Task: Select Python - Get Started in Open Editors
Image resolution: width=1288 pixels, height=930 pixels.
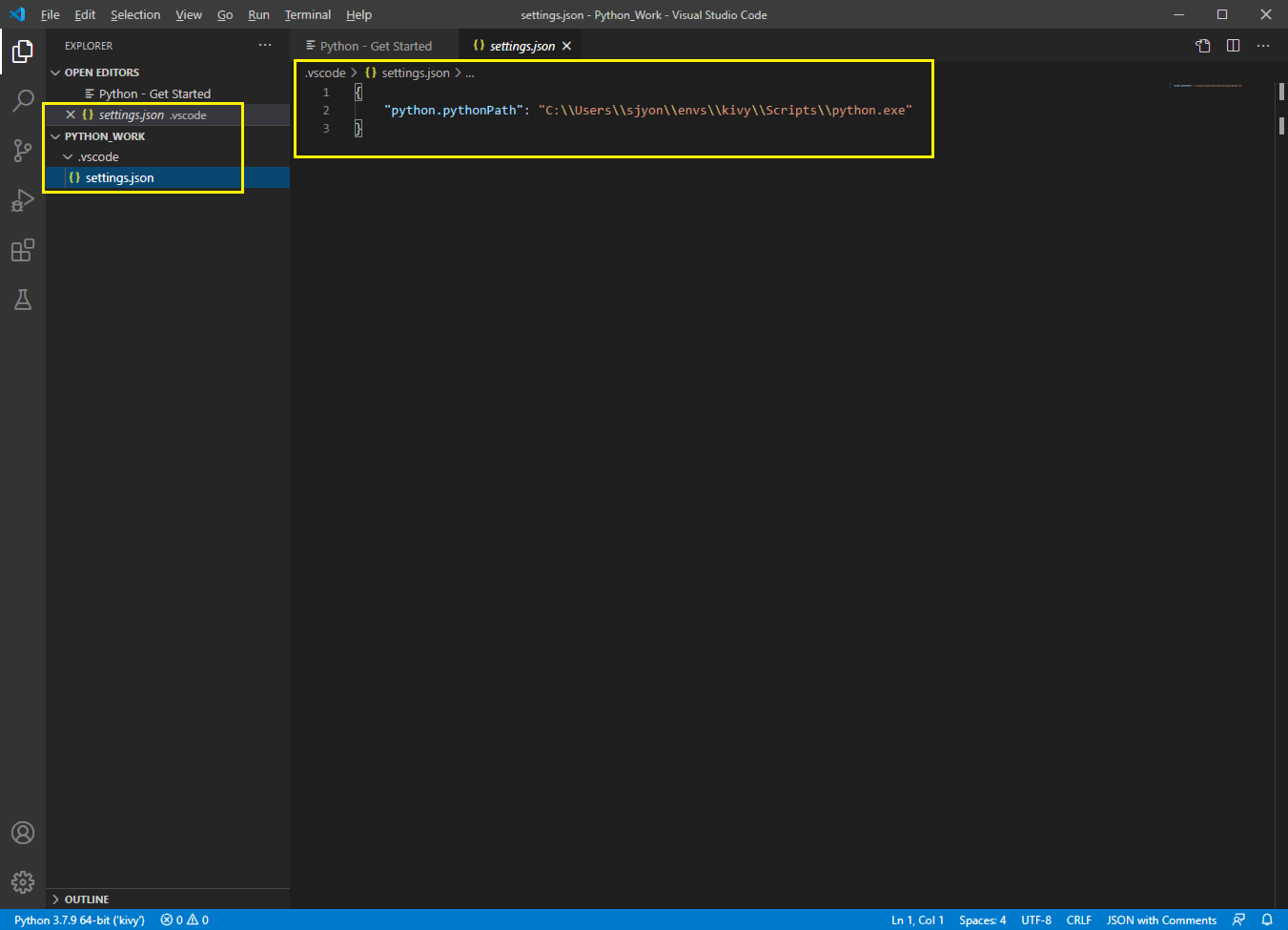Action: (168, 93)
